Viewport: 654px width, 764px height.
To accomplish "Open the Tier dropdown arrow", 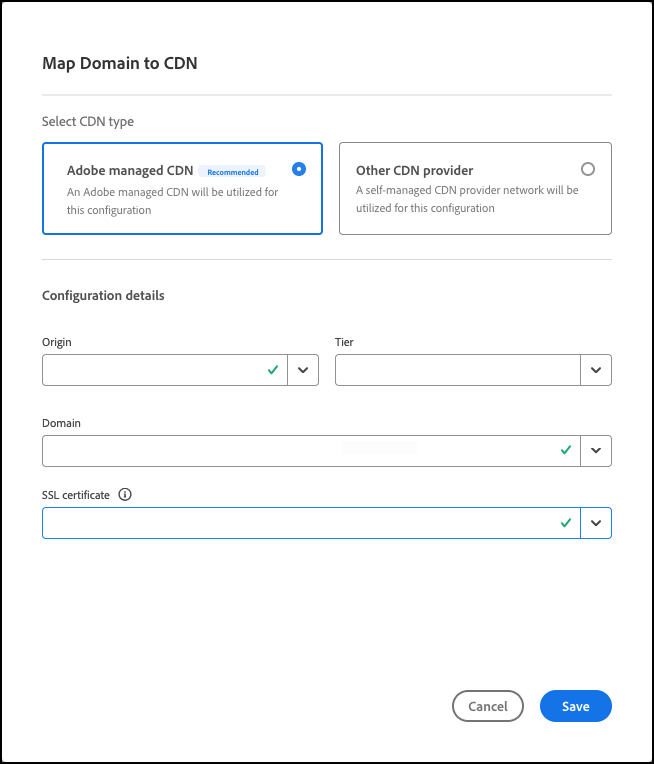I will [596, 370].
